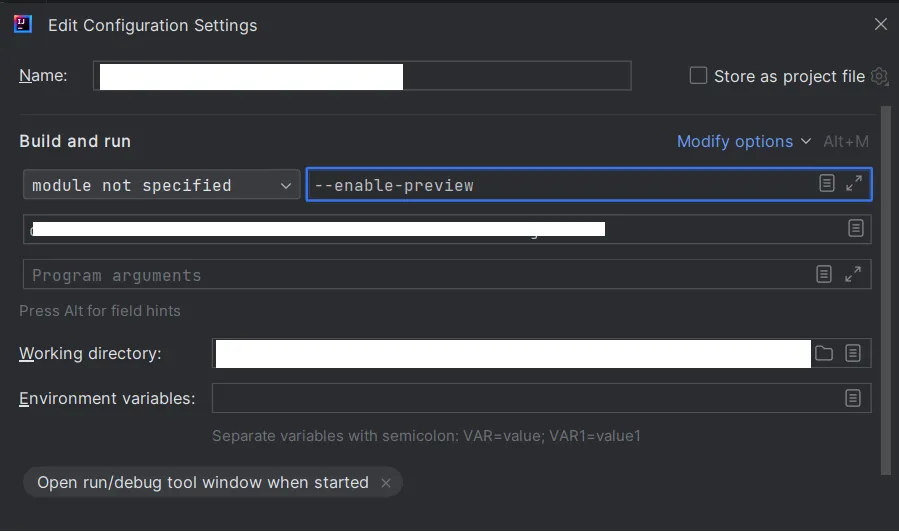Viewport: 899px width, 532px height.
Task: Open the module not specified dropdown
Action: point(161,185)
